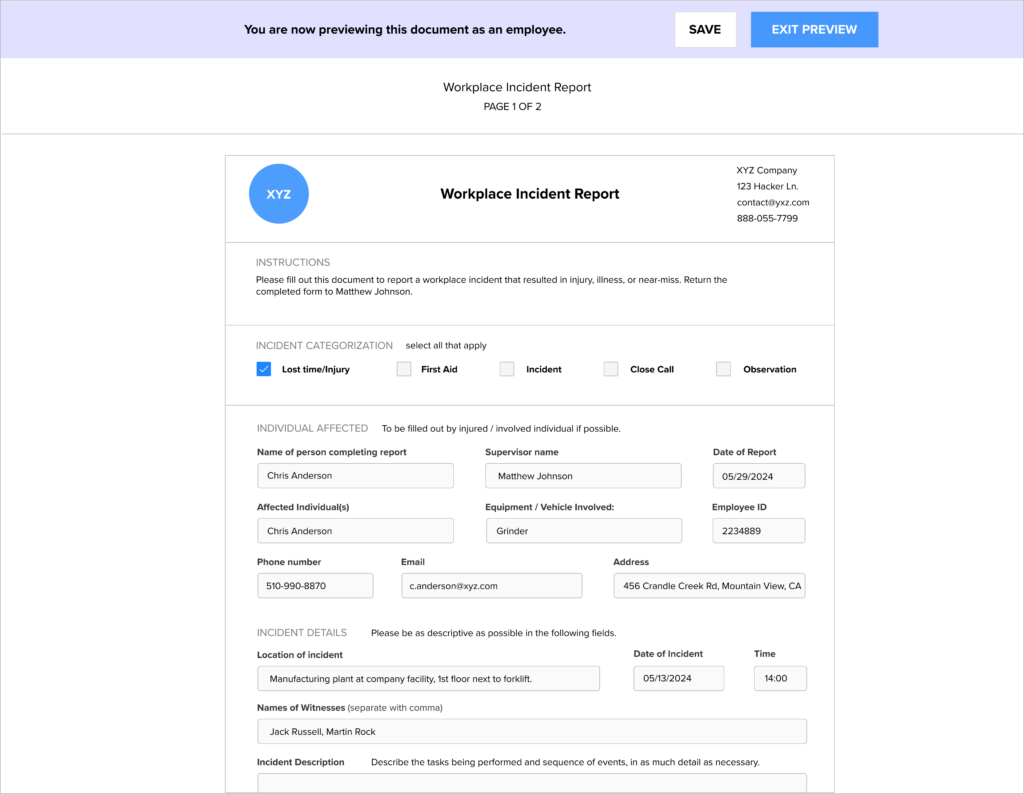Click the Affected Individual(s) field
1024x794 pixels.
355,530
